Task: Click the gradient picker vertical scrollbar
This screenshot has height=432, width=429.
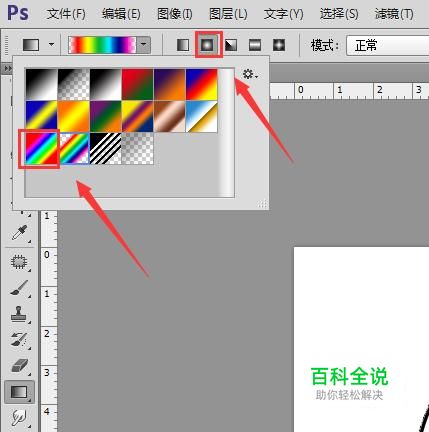Action: pos(227,133)
